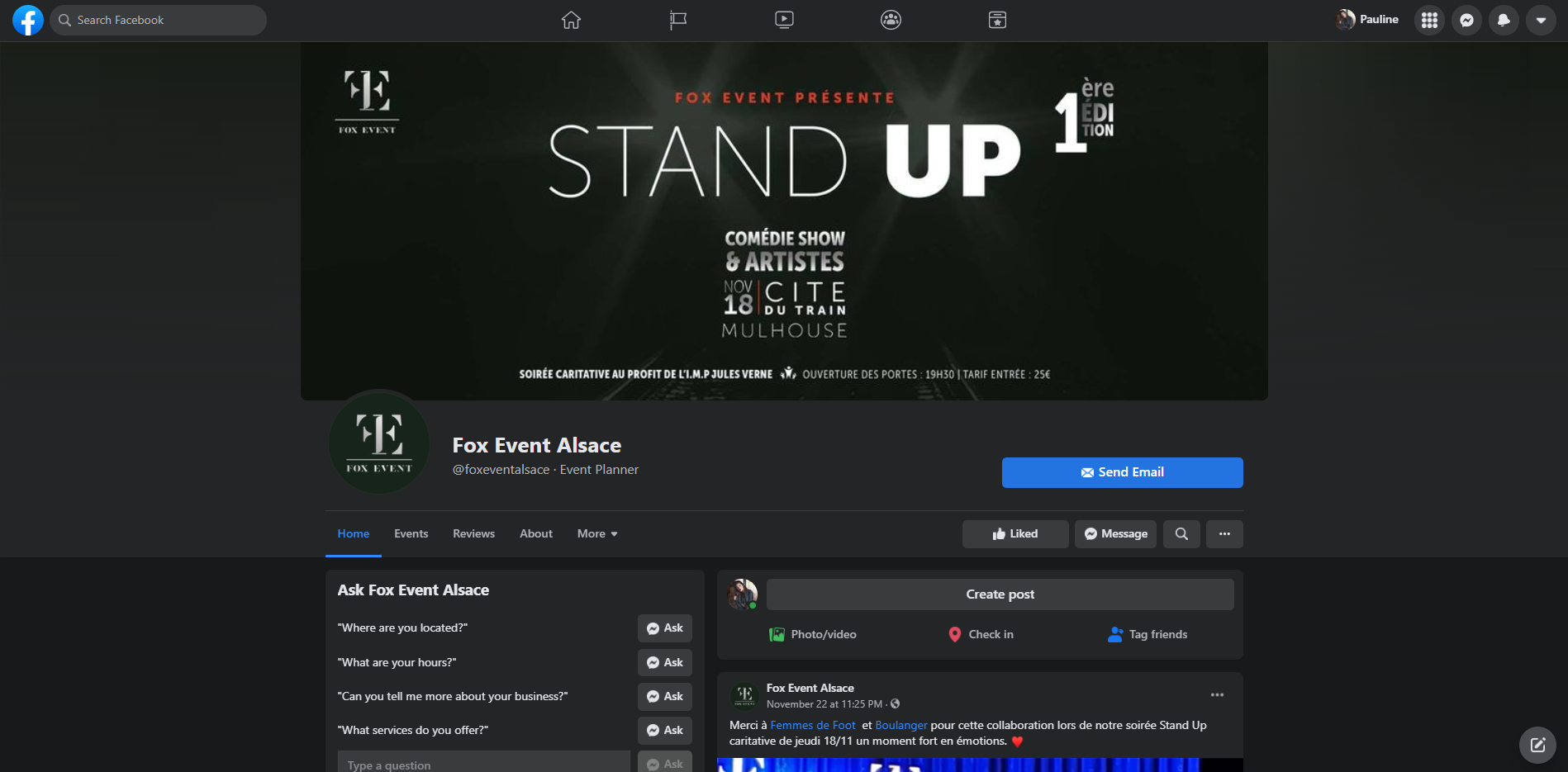The height and width of the screenshot is (772, 1568).
Task: Open the November 22 post timestamp
Action: pyautogui.click(x=824, y=704)
